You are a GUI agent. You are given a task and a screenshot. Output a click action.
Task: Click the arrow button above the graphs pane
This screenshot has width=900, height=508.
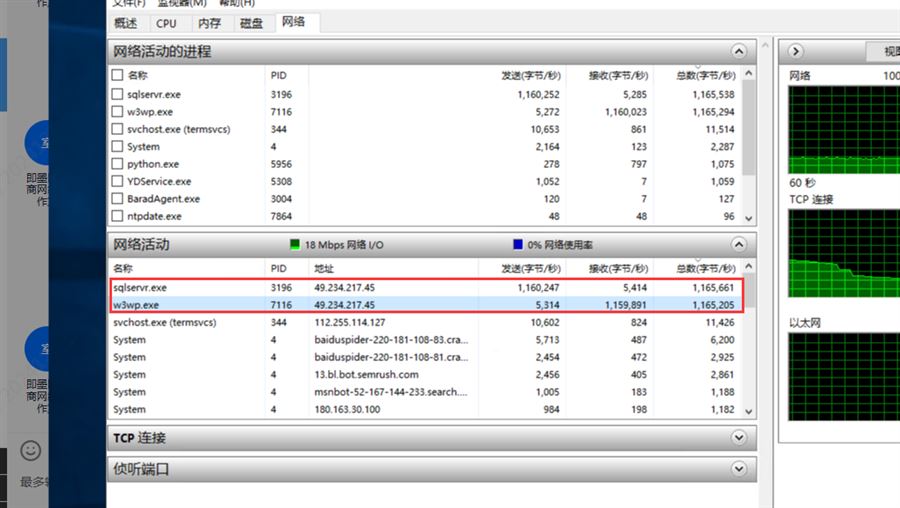pyautogui.click(x=796, y=51)
